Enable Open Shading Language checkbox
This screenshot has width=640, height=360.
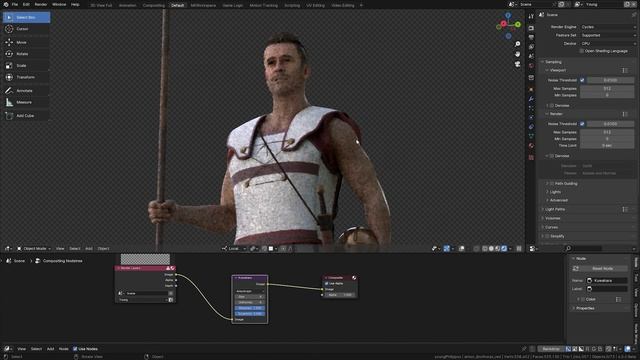pos(582,51)
